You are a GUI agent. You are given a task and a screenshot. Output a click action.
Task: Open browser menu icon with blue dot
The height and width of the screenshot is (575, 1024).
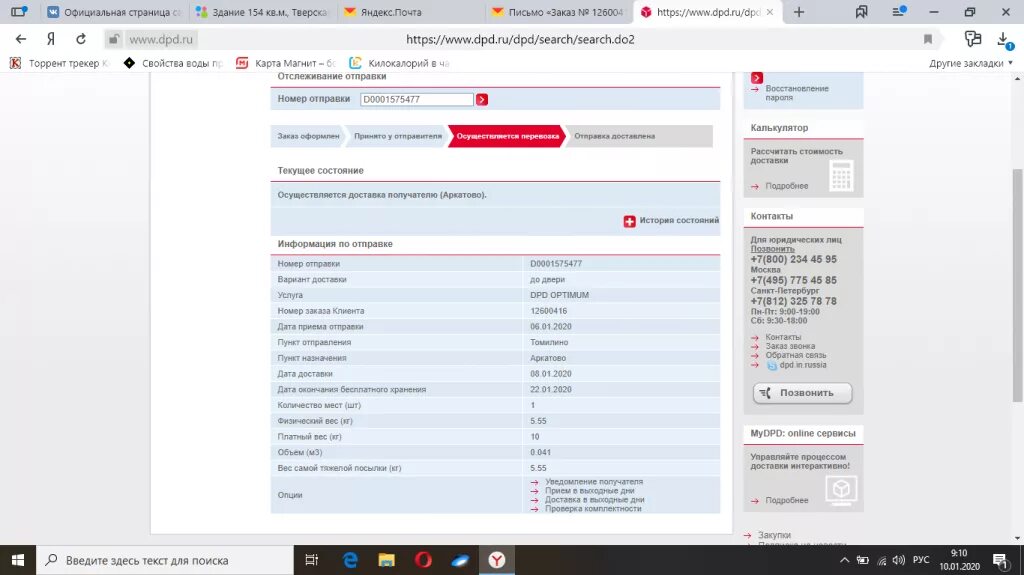899,12
